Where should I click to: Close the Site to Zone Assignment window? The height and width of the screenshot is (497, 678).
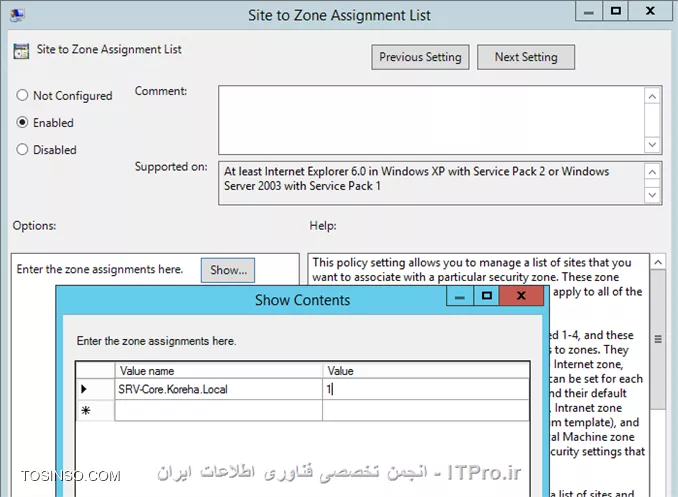pyautogui.click(x=650, y=12)
